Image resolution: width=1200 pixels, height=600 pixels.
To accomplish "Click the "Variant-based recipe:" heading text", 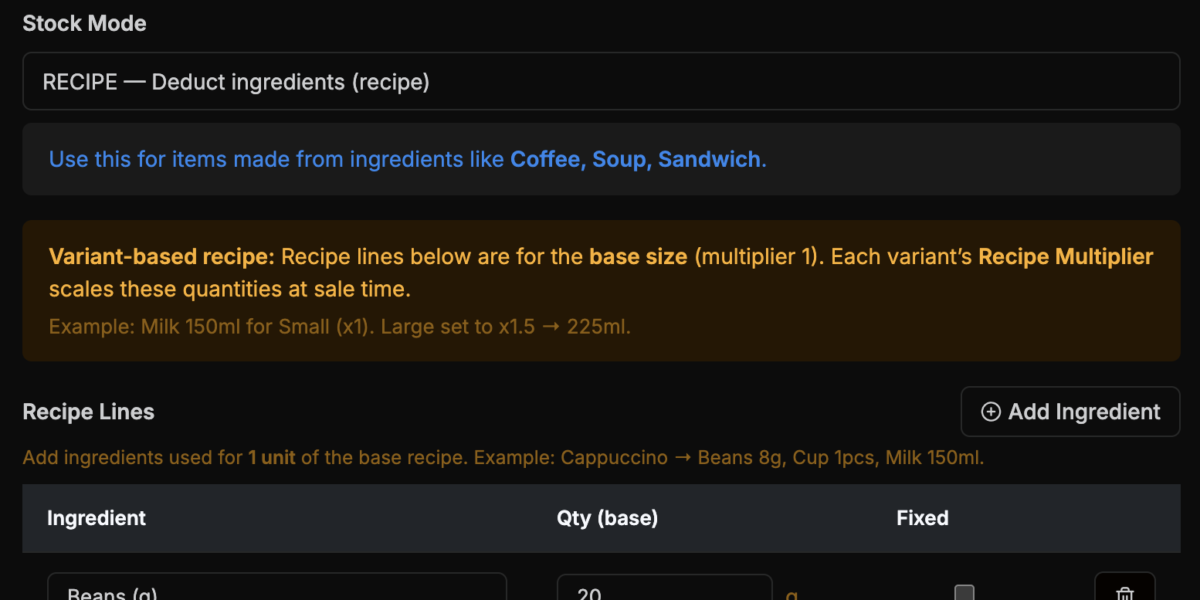I will [x=161, y=257].
